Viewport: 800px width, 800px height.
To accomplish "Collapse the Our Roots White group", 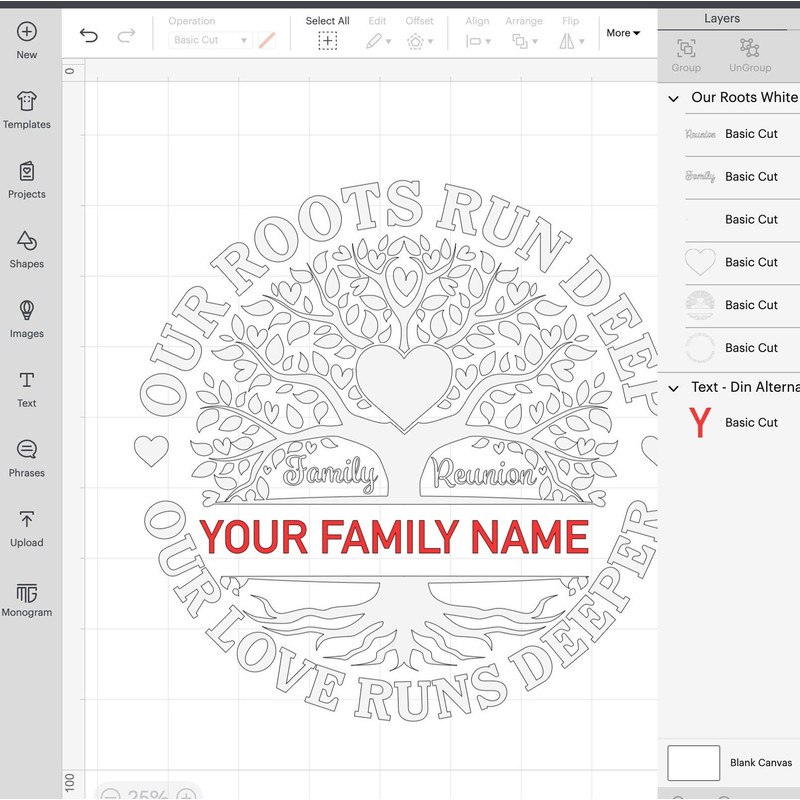I will click(673, 98).
